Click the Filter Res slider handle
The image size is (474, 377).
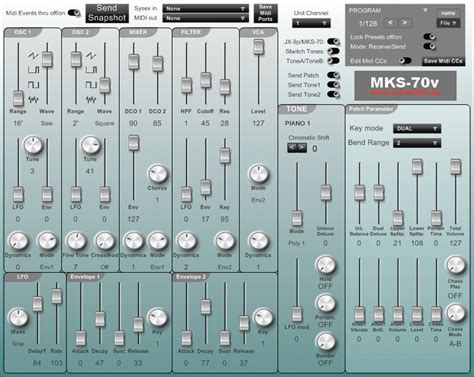[x=225, y=87]
